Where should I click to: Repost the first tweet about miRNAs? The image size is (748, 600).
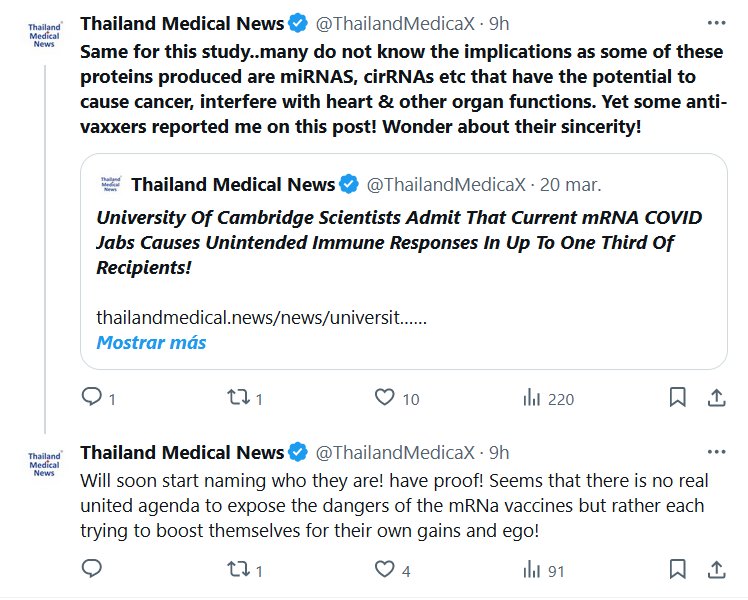(238, 398)
